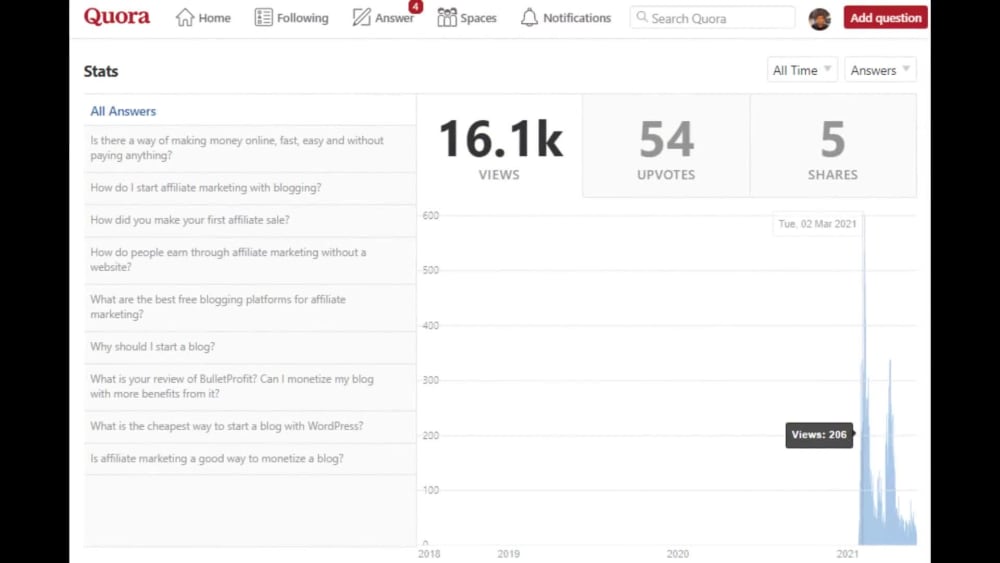Select 'How do people earn through affiliate marketing' answer
Screen dimensions: 1000x563
(250, 260)
